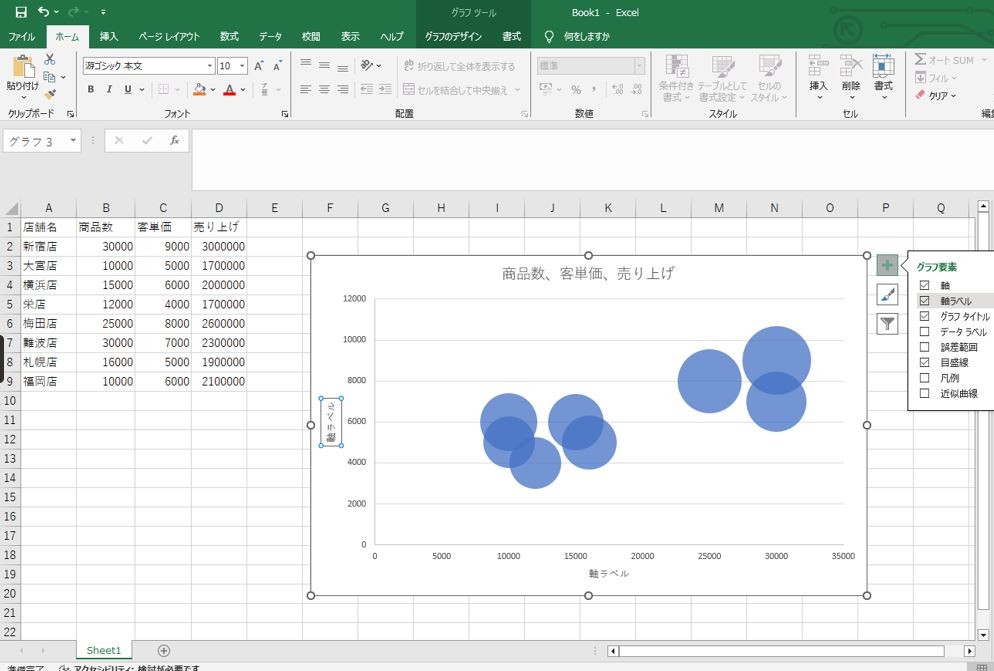Open the グラフのデザイン tab
Viewport: 994px width, 671px height.
[x=453, y=37]
